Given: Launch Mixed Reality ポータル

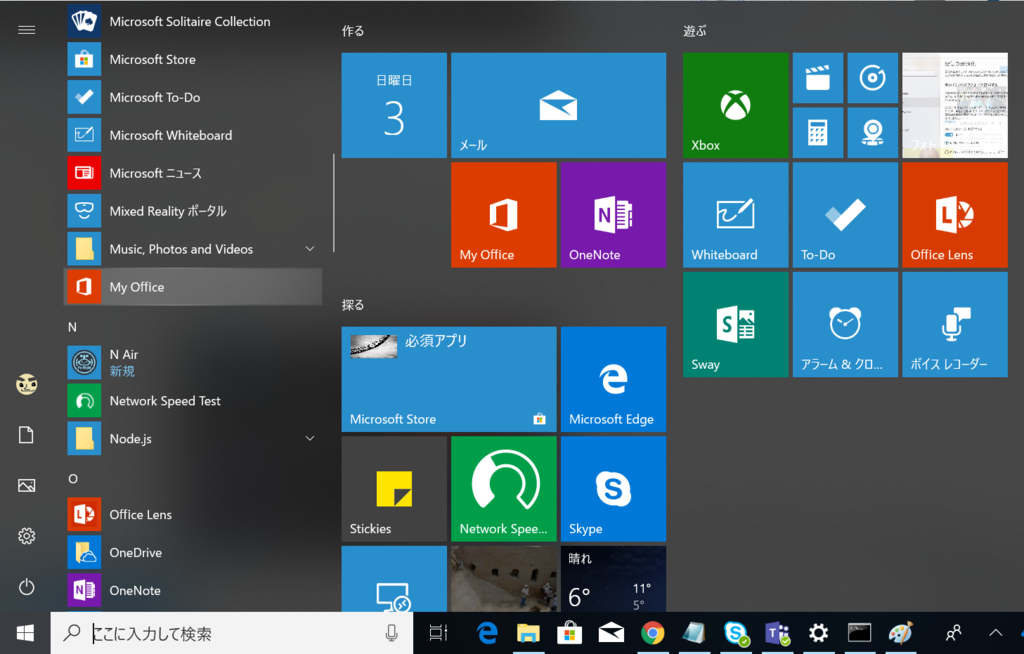Looking at the screenshot, I should (193, 211).
